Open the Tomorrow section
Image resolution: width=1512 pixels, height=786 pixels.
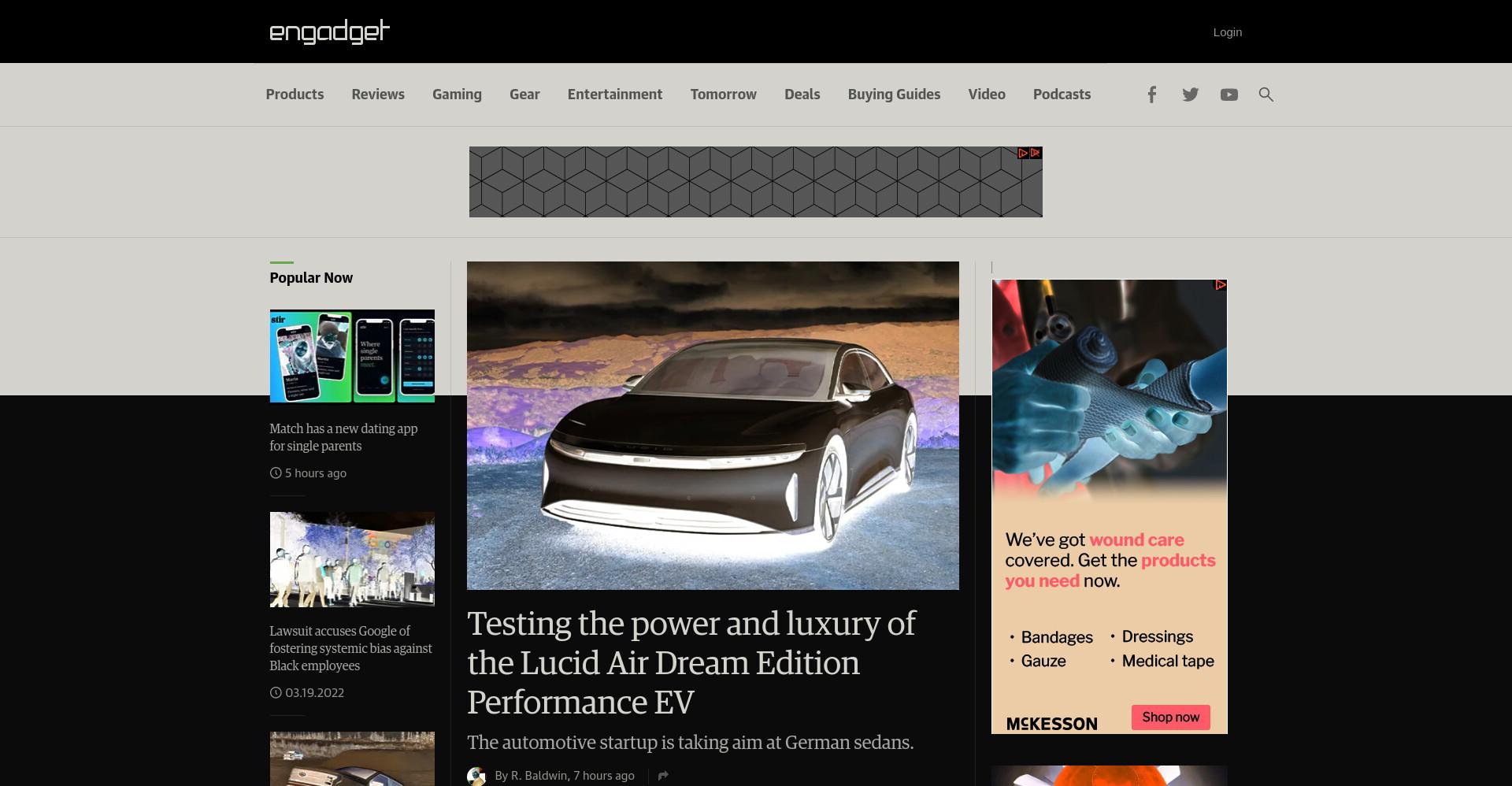point(723,95)
